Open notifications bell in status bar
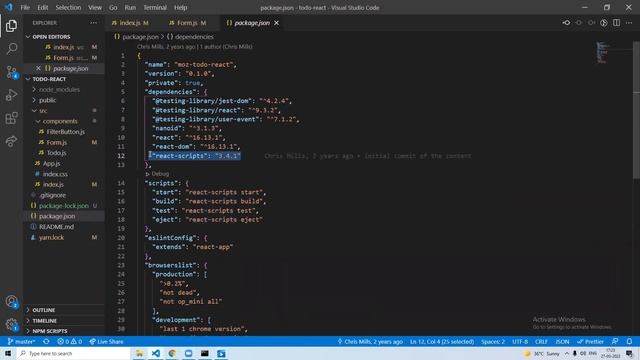The width and height of the screenshot is (640, 360). [629, 341]
